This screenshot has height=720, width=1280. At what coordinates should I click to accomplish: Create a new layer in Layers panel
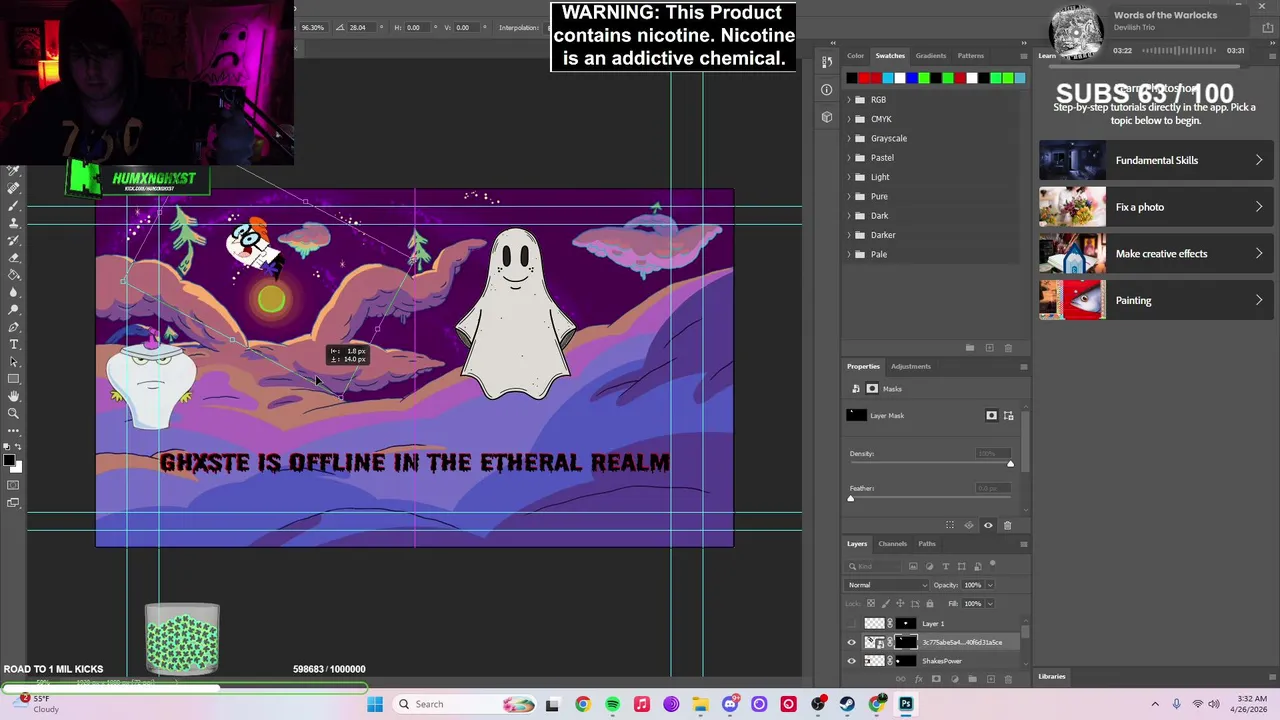pos(990,680)
